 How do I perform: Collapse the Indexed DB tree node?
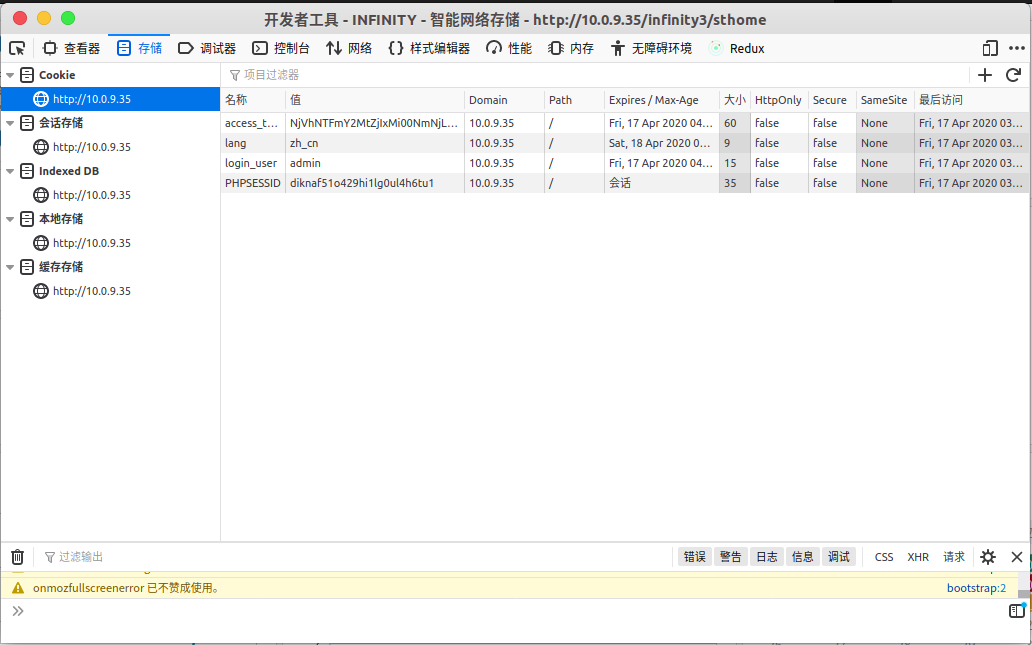point(10,171)
